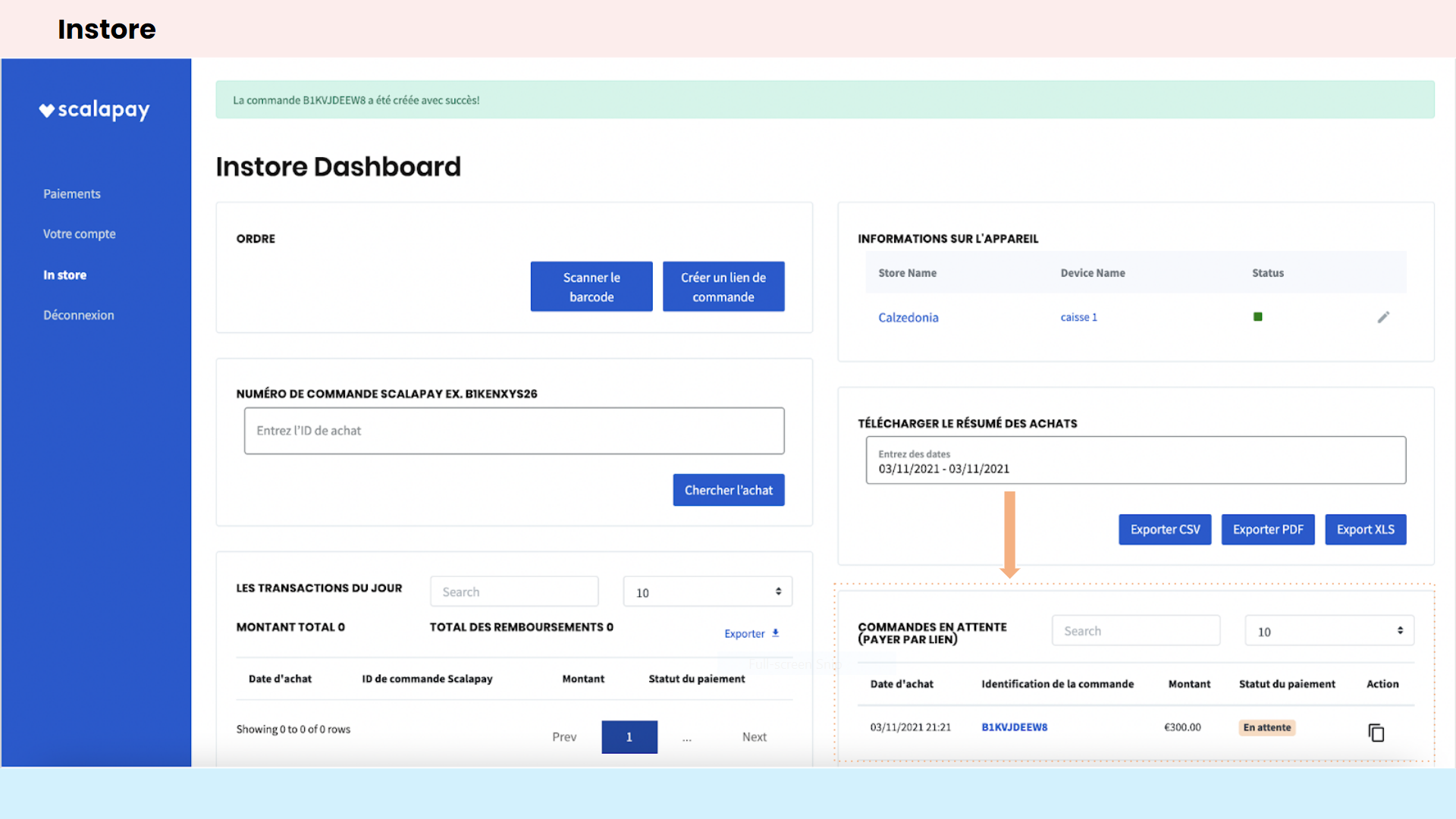This screenshot has width=1456, height=819.
Task: Open order link B1KVJDEEW8
Action: pos(1014,727)
